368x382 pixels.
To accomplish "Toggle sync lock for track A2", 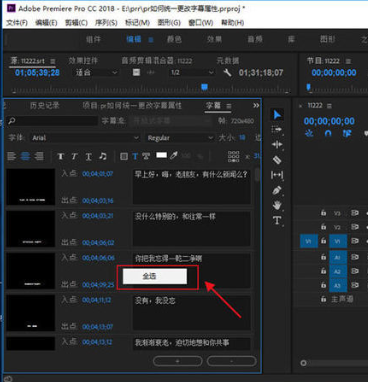I will (x=354, y=271).
